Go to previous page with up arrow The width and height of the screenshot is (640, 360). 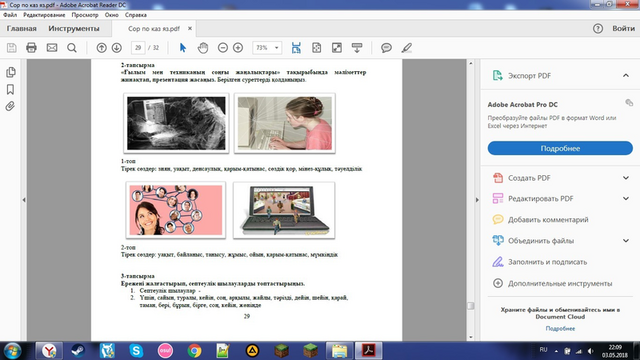point(101,48)
